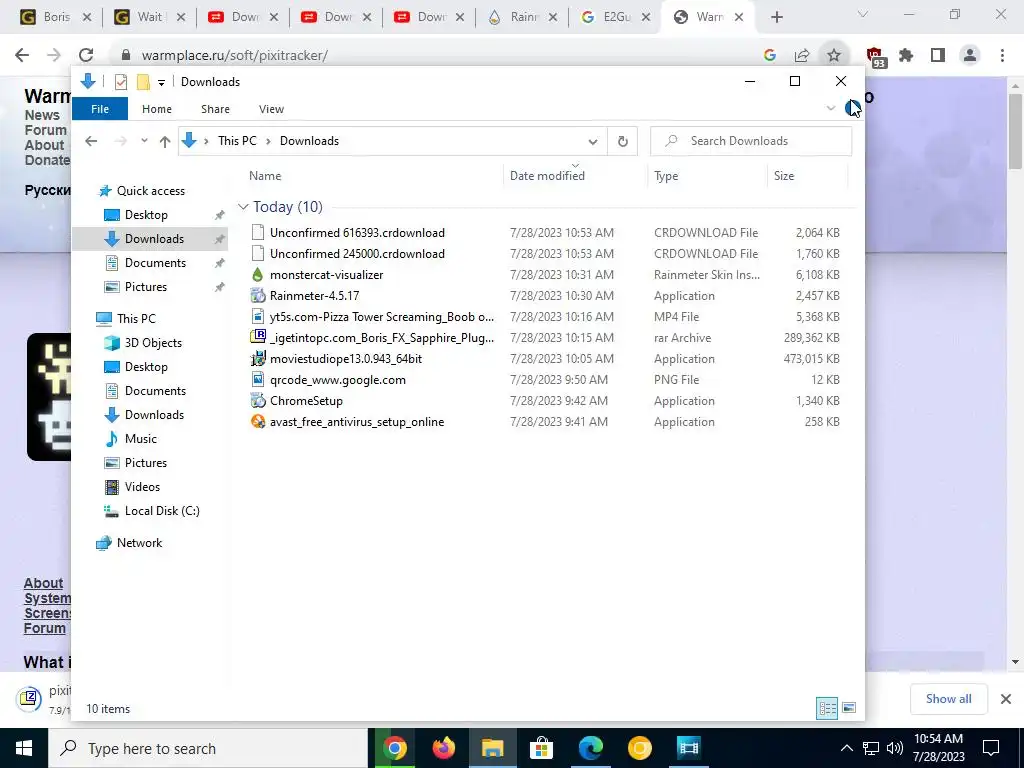Select Unconfirmed 616393.crdownload file
The width and height of the screenshot is (1024, 768).
coord(357,232)
